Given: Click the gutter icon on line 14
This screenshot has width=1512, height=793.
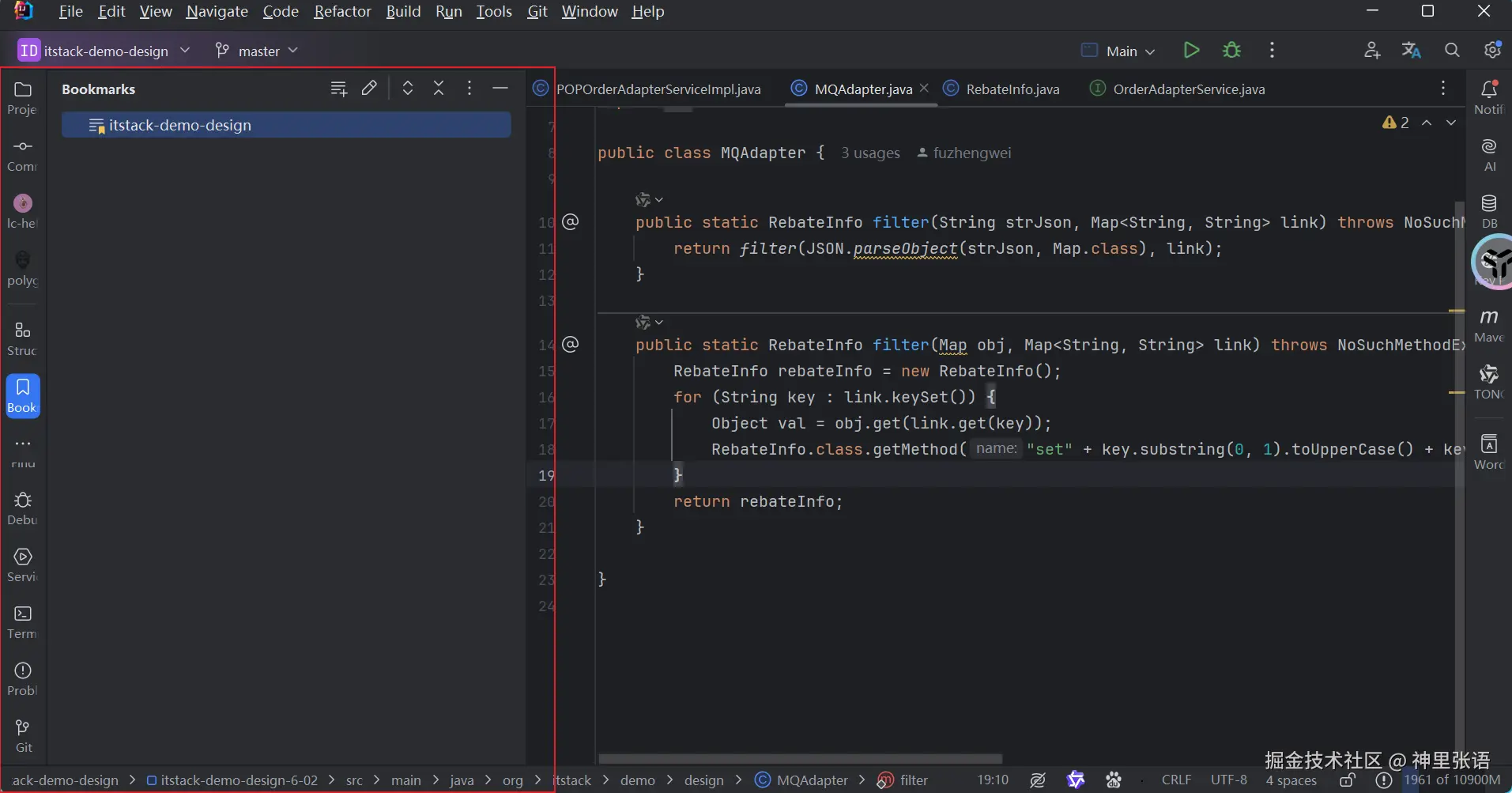Looking at the screenshot, I should (571, 345).
